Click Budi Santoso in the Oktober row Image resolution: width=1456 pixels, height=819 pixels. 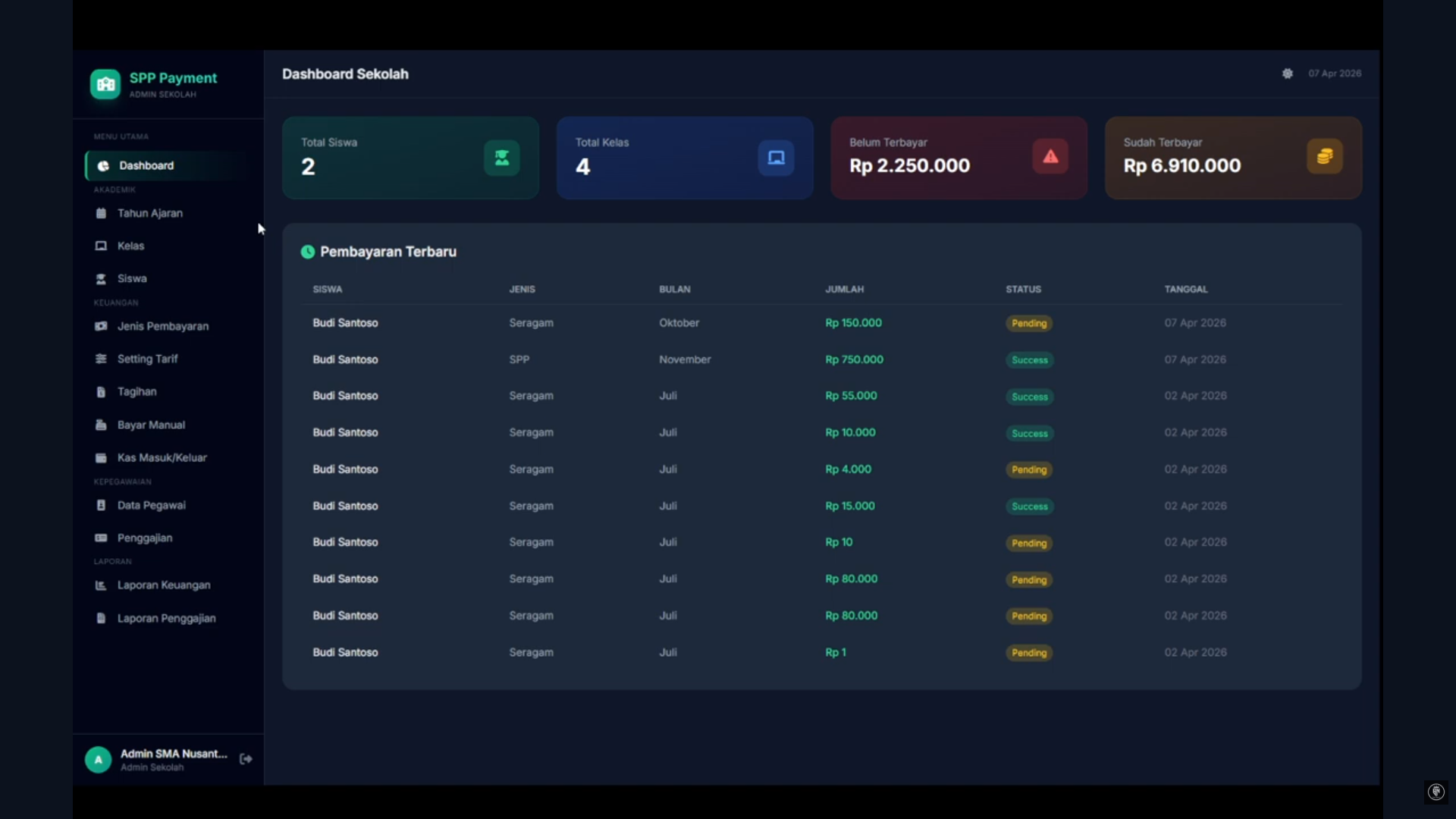345,323
